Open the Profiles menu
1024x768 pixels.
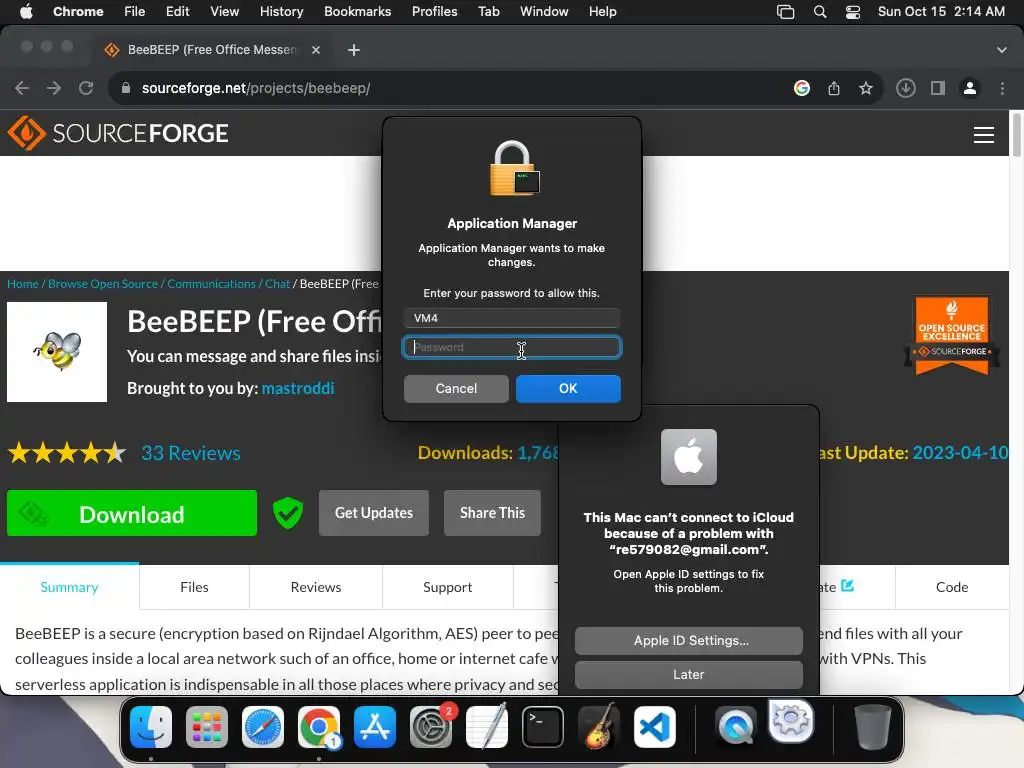(434, 11)
